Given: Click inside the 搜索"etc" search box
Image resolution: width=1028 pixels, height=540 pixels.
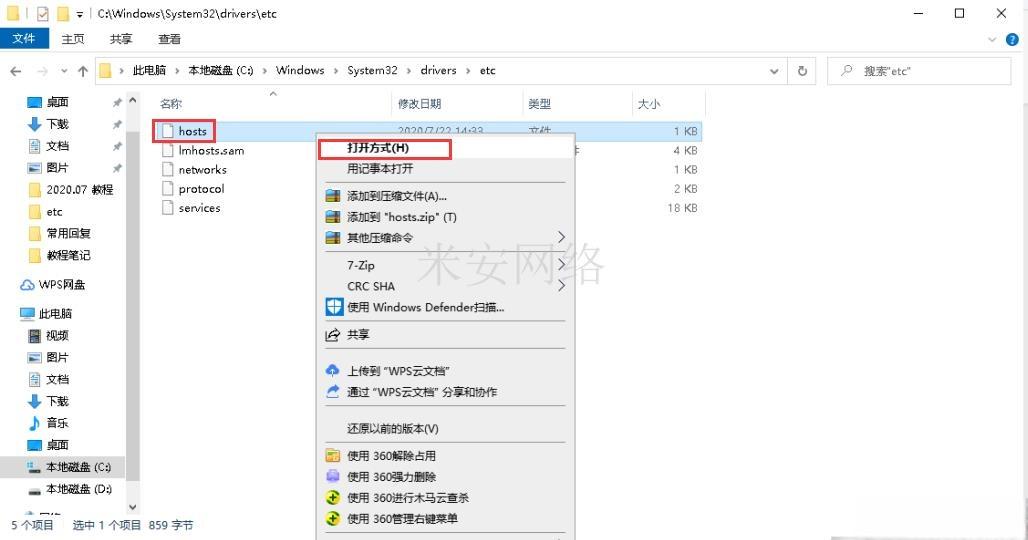Looking at the screenshot, I should pos(919,71).
